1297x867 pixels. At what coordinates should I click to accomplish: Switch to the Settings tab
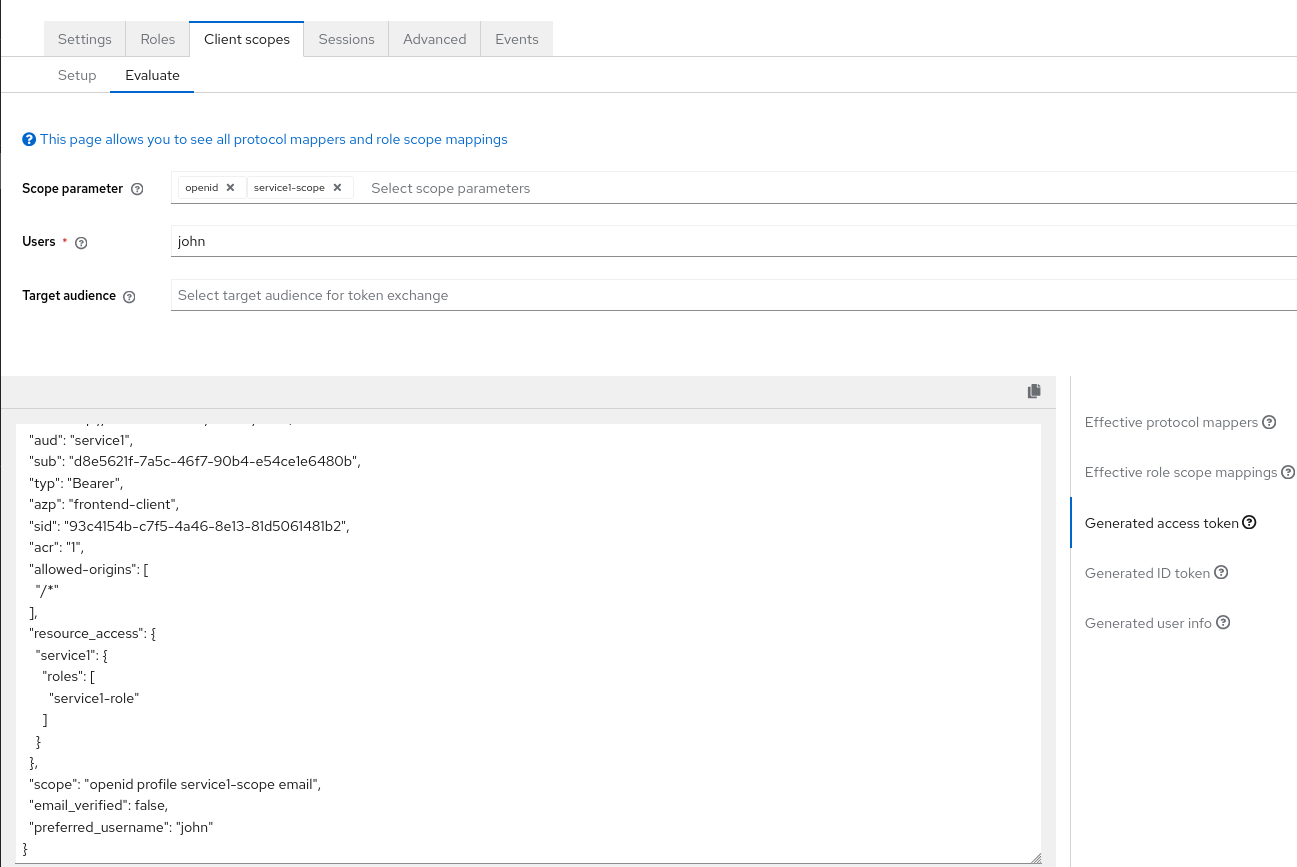[85, 39]
